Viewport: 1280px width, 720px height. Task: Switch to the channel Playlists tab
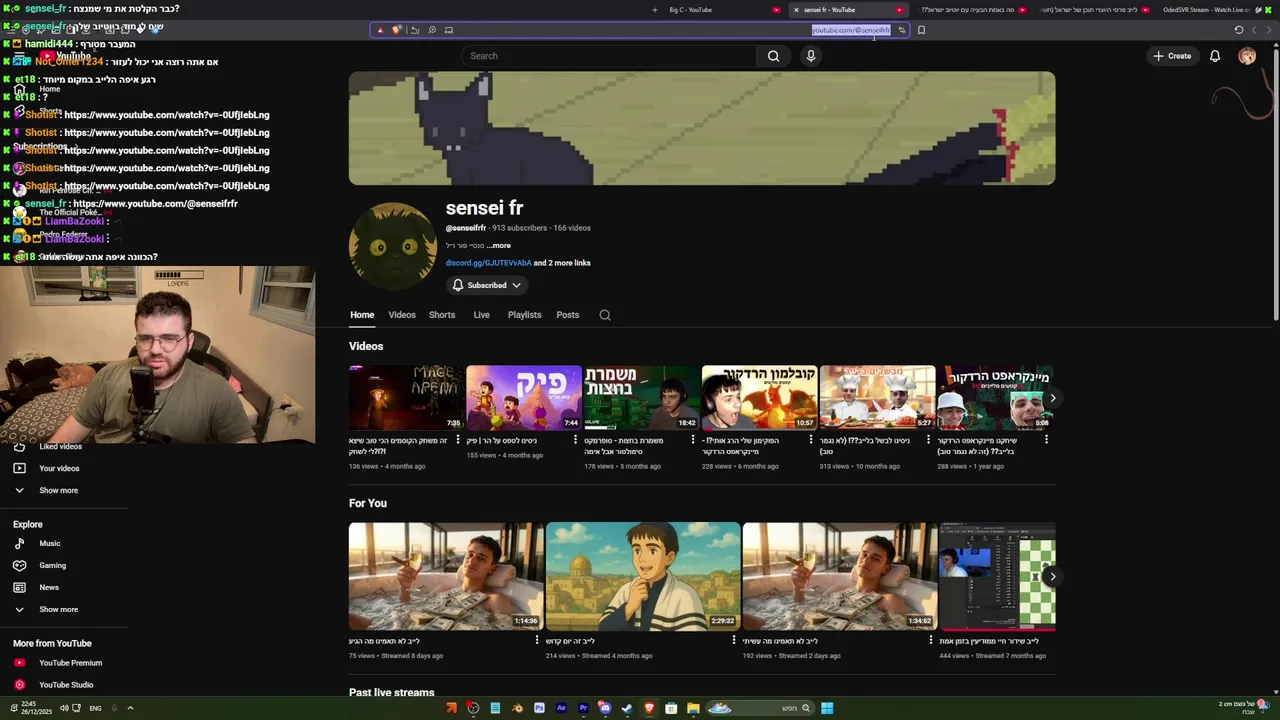524,315
